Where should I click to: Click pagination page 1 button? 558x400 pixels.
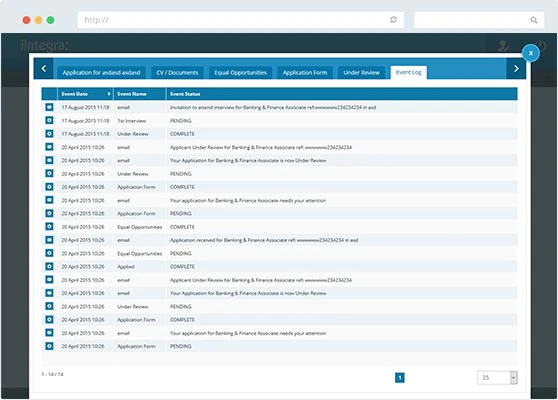pyautogui.click(x=400, y=378)
